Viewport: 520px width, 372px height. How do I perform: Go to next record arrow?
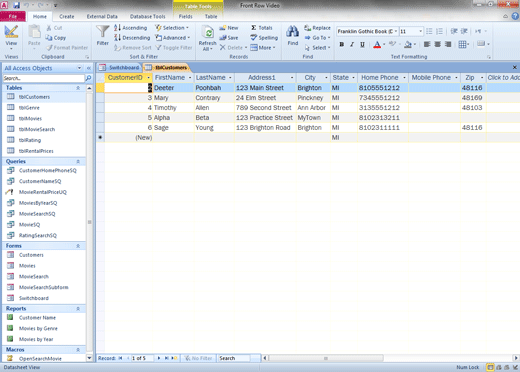[159, 358]
